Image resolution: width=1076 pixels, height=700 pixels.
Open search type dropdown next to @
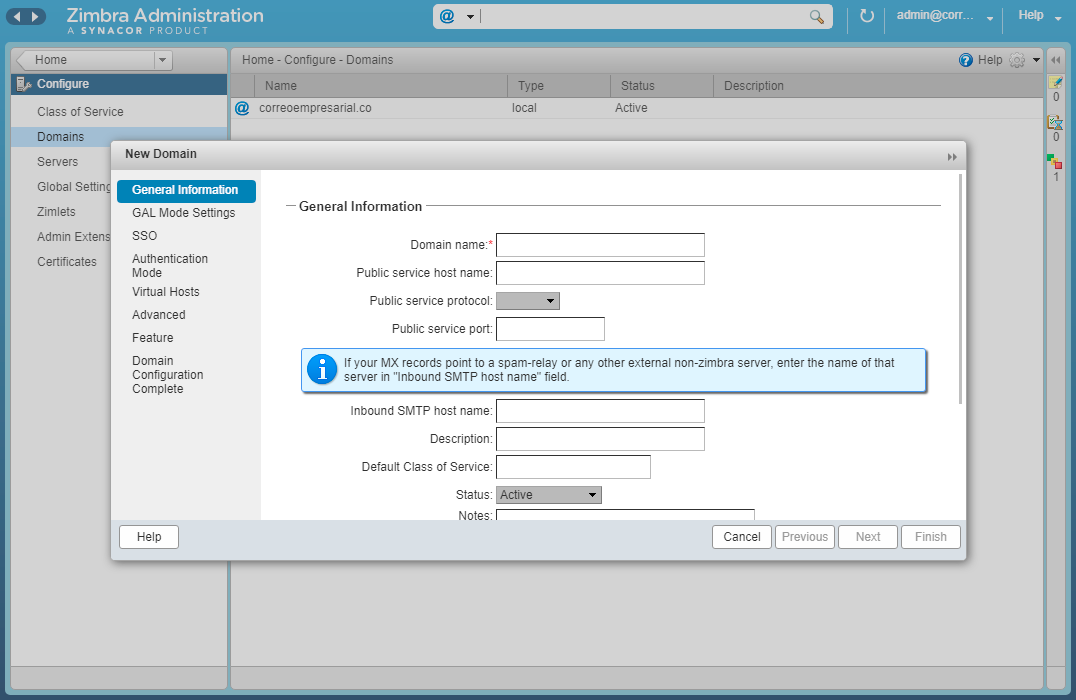point(470,17)
